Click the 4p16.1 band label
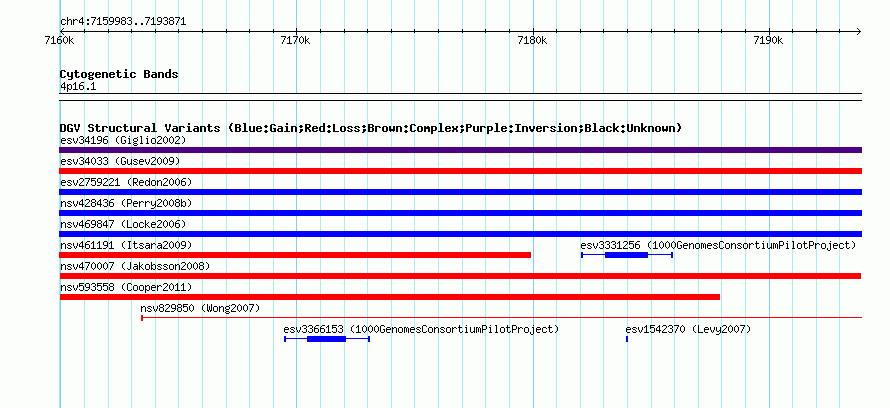This screenshot has height=408, width=890. point(78,87)
